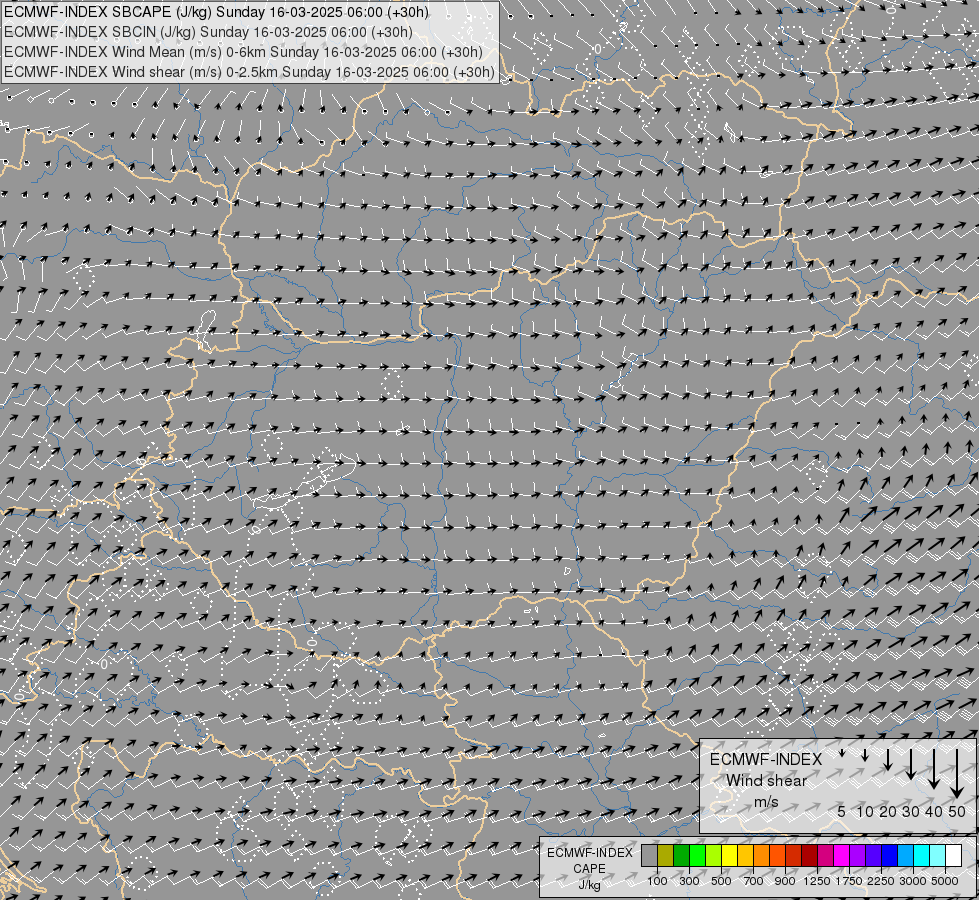Viewport: 979px width, 900px height.
Task: Click the "Wind shear" legend label
Action: [x=766, y=781]
